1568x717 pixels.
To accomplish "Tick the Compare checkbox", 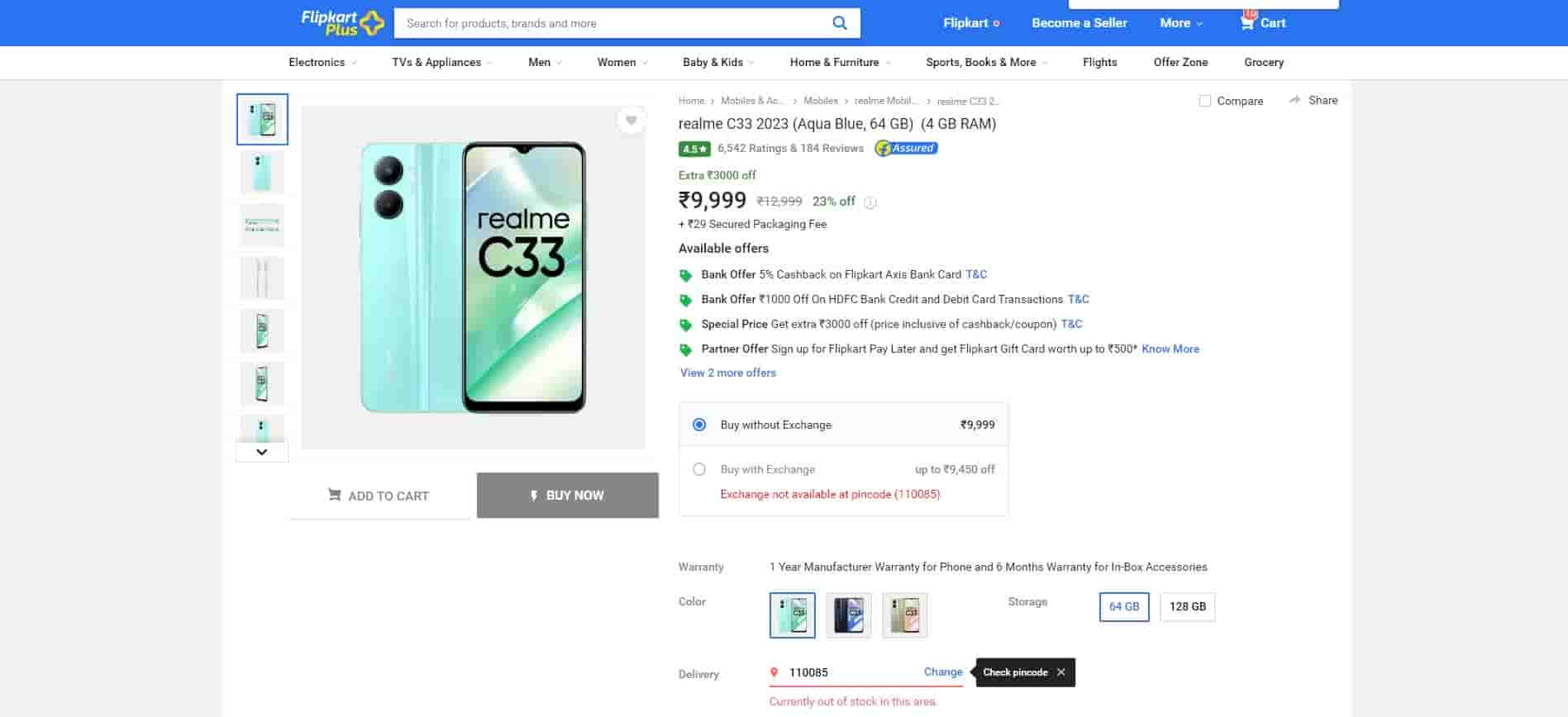I will [x=1205, y=101].
